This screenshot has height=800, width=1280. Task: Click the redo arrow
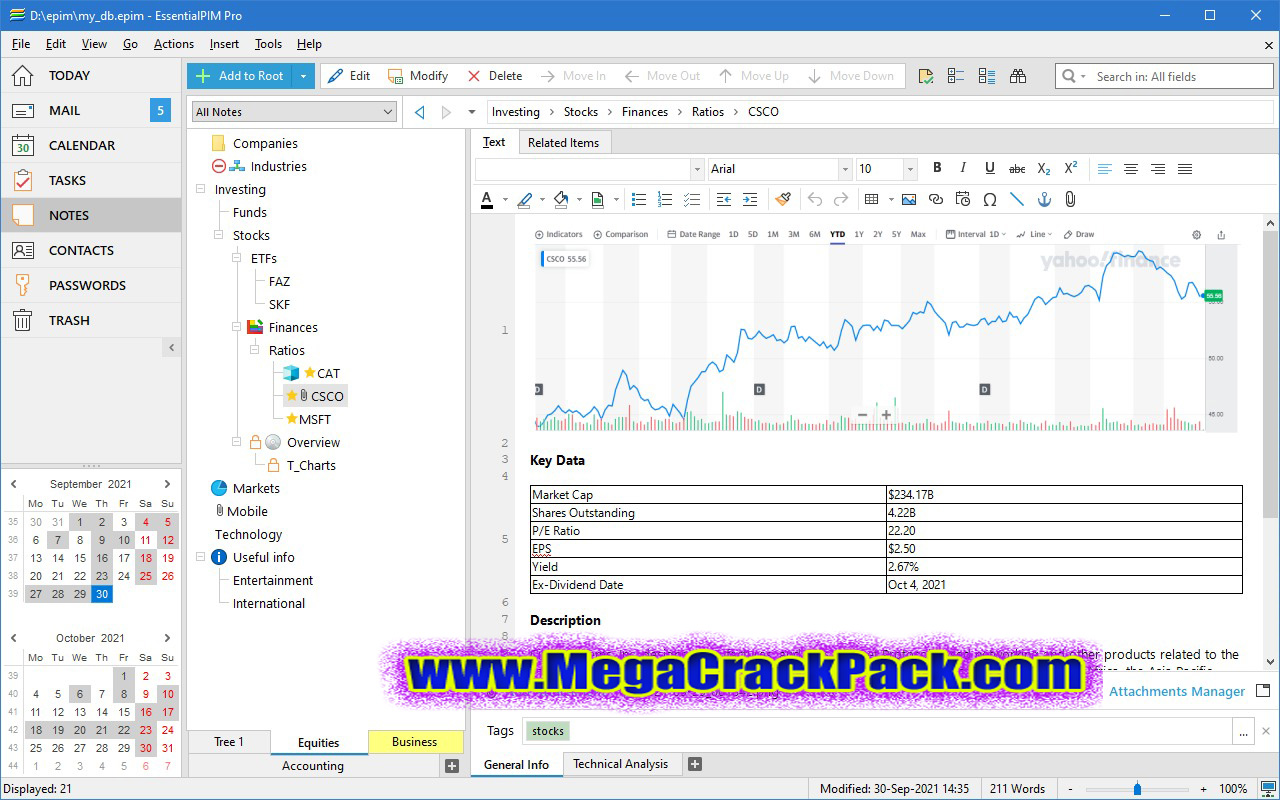click(841, 199)
